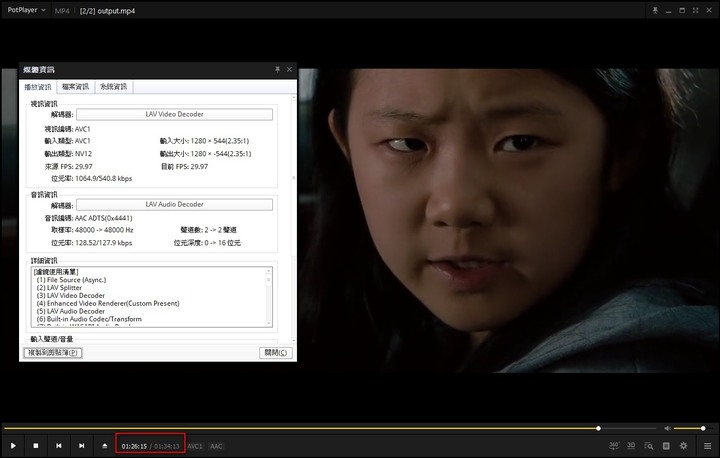This screenshot has width=720, height=458.
Task: Click the 48000 -> 48000 Hz sample rate
Action: pyautogui.click(x=104, y=230)
